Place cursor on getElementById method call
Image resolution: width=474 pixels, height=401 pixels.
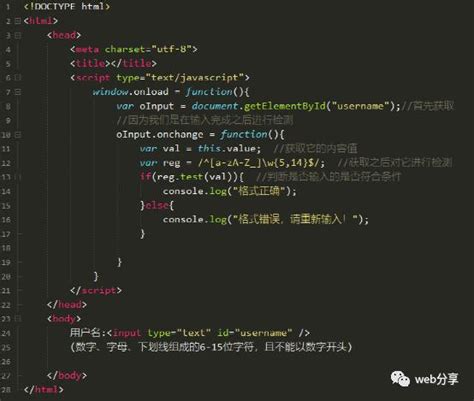pyautogui.click(x=285, y=106)
